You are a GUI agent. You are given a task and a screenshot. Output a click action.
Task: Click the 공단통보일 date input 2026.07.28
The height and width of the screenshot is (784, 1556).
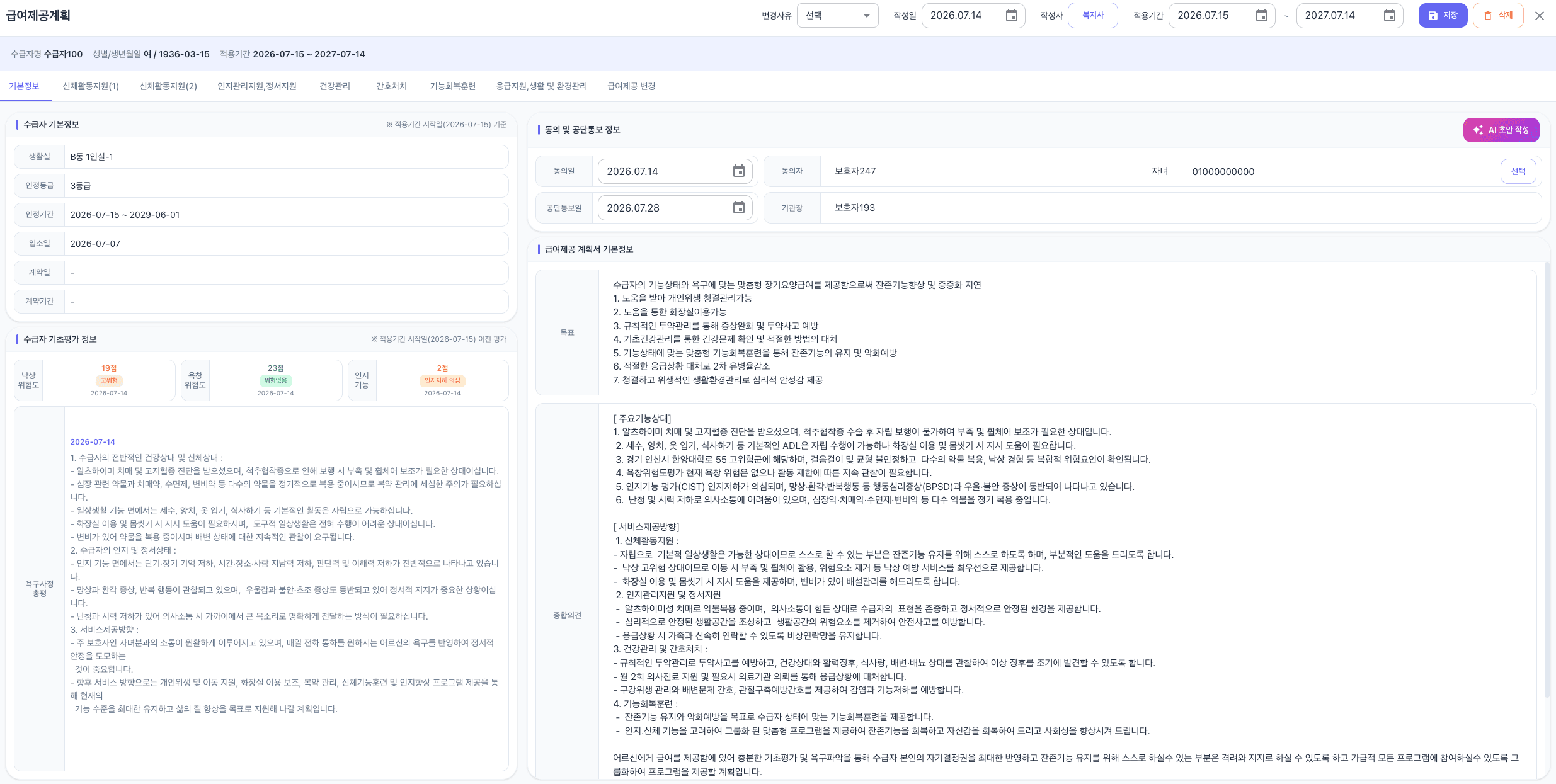click(675, 208)
